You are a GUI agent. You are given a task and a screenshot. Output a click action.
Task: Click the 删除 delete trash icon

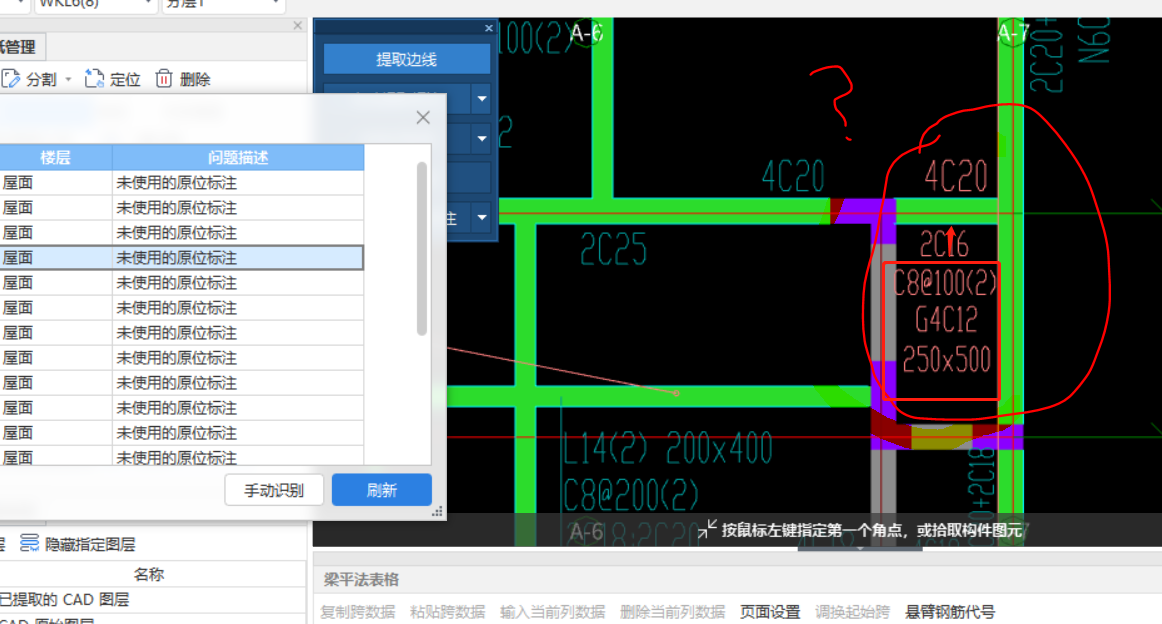164,79
